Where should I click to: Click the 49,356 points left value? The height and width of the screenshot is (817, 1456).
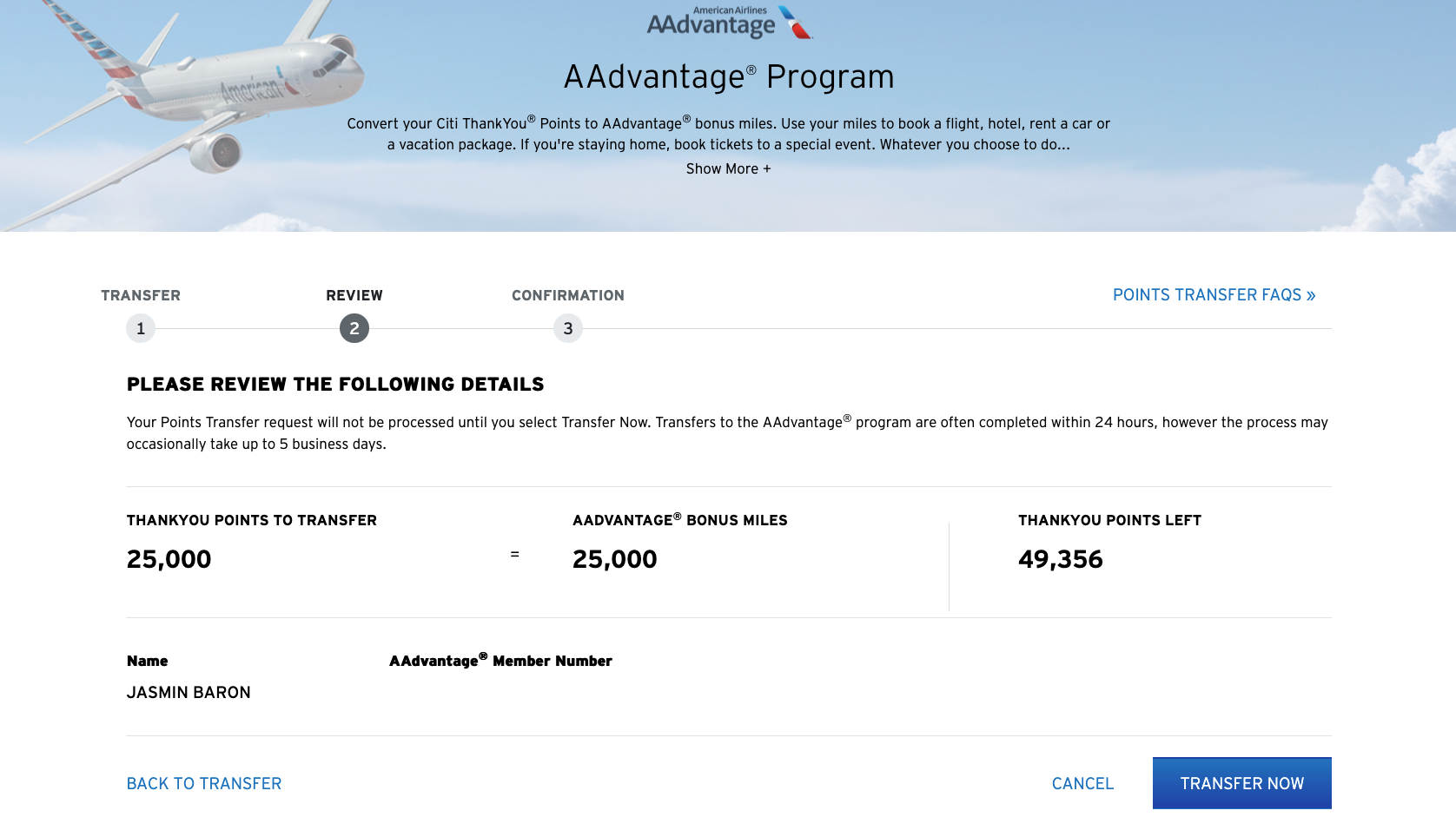pyautogui.click(x=1061, y=559)
